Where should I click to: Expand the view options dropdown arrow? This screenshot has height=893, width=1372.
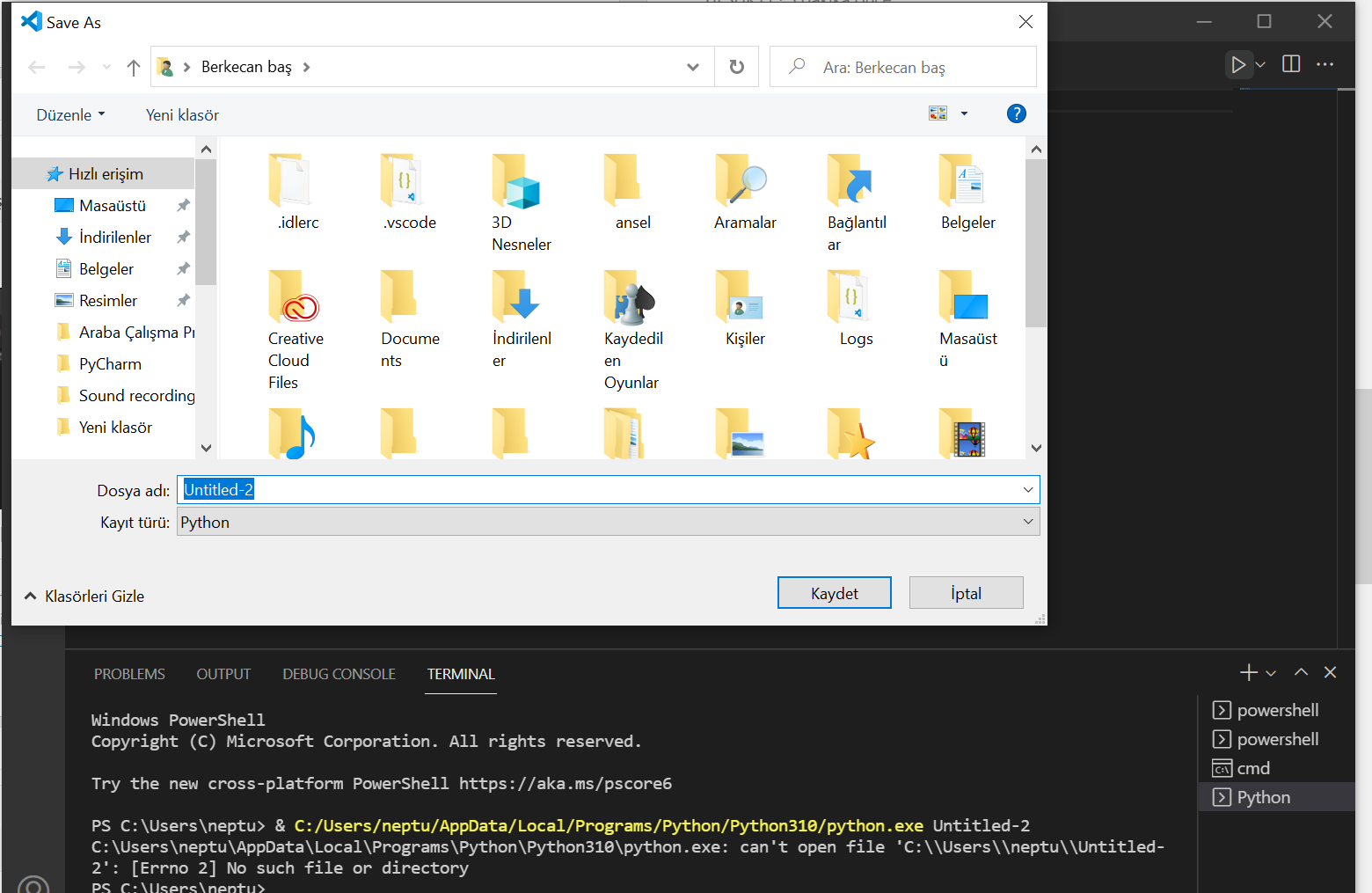point(964,113)
